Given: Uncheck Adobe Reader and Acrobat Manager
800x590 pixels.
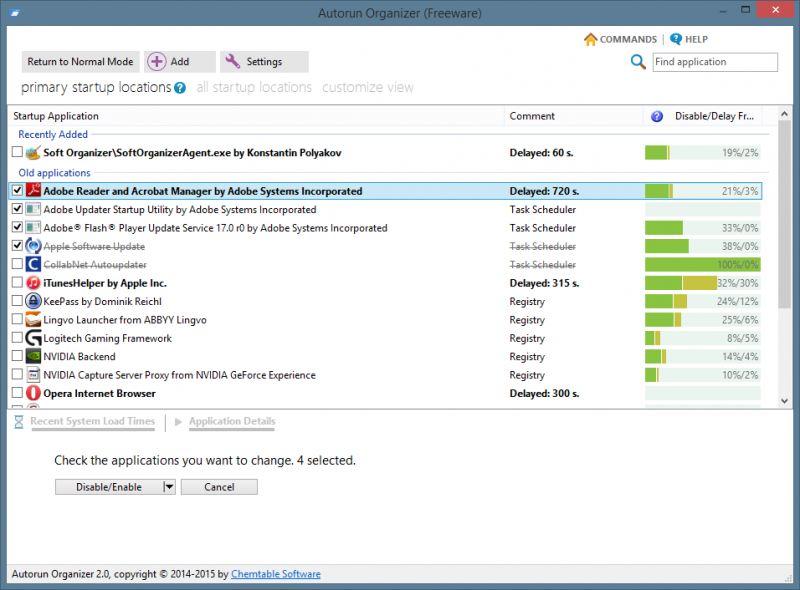Looking at the screenshot, I should pos(17,190).
